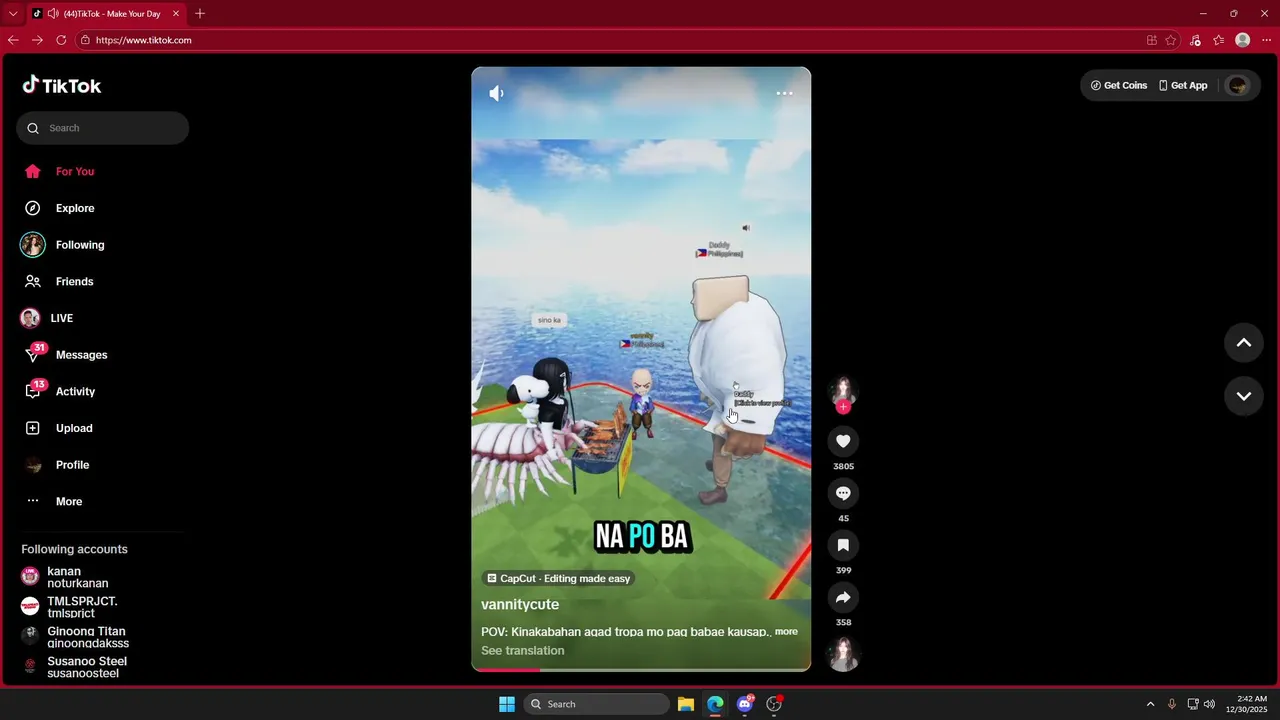Open the video three-dots options menu
The height and width of the screenshot is (720, 1280).
[x=785, y=93]
